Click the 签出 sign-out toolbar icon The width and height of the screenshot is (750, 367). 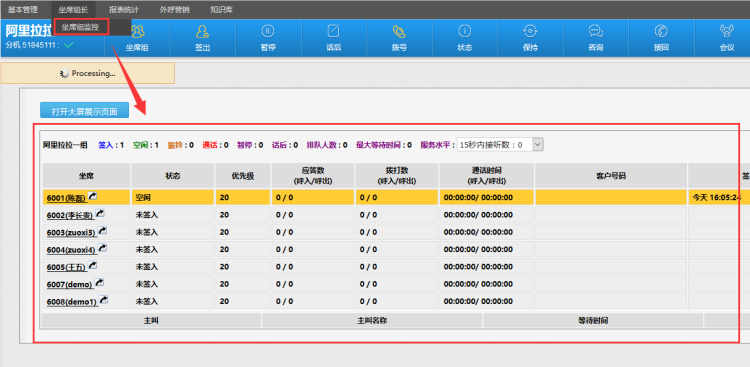[x=203, y=32]
